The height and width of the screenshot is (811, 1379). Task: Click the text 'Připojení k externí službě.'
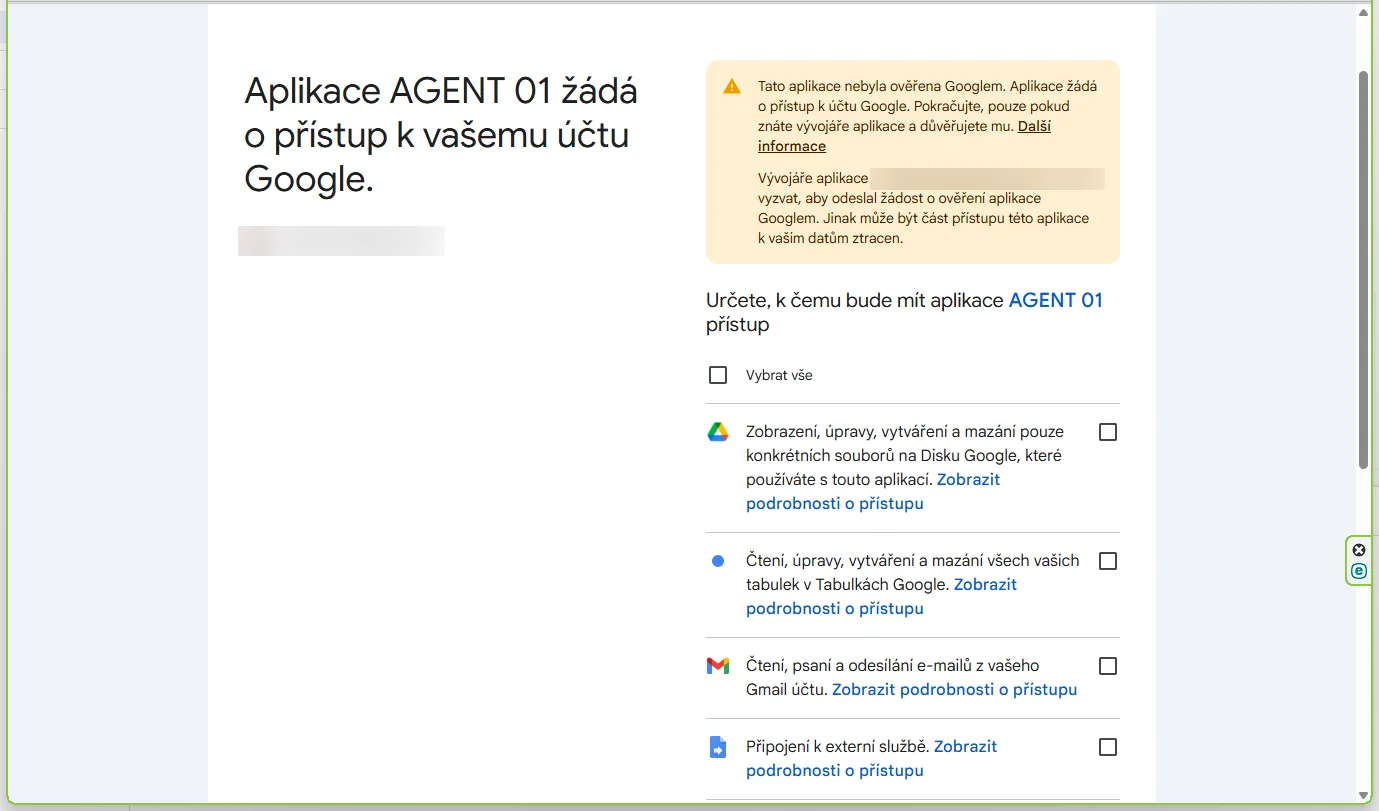pos(838,746)
